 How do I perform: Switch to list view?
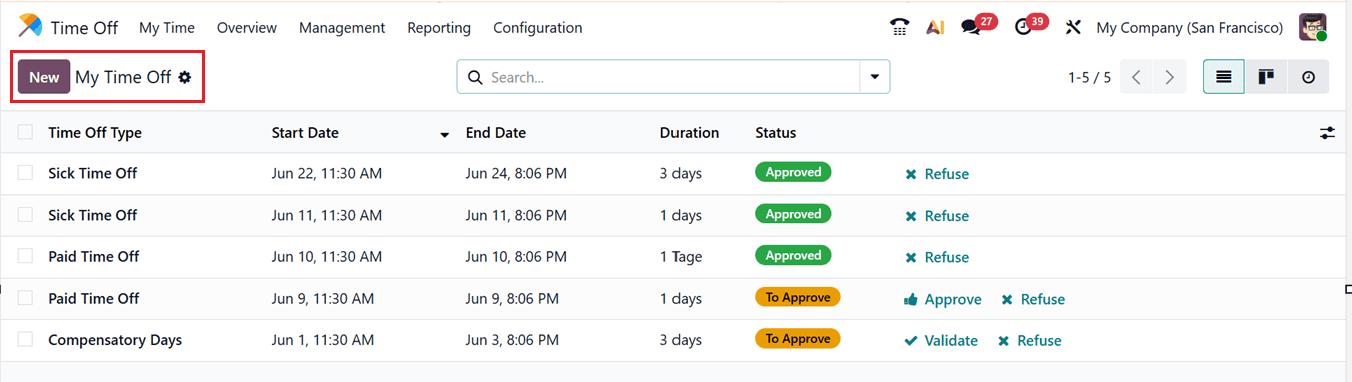pos(1223,77)
